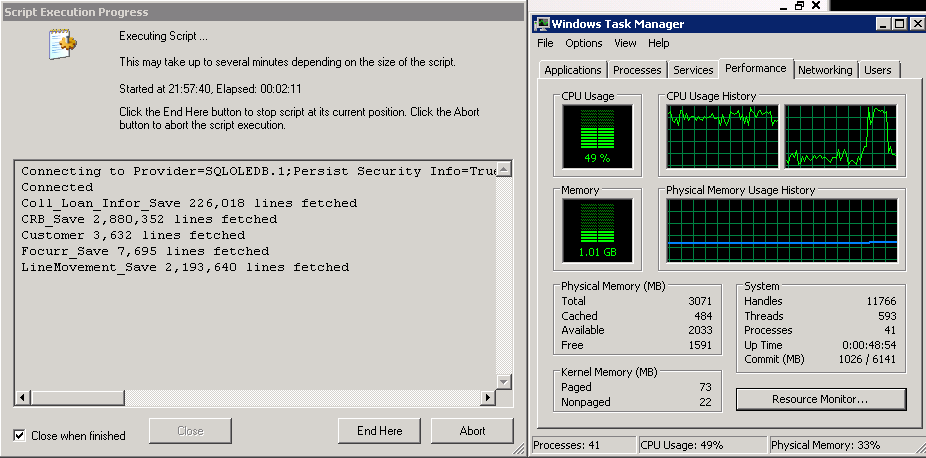
Task: Click the Threads value 593
Action: point(887,316)
